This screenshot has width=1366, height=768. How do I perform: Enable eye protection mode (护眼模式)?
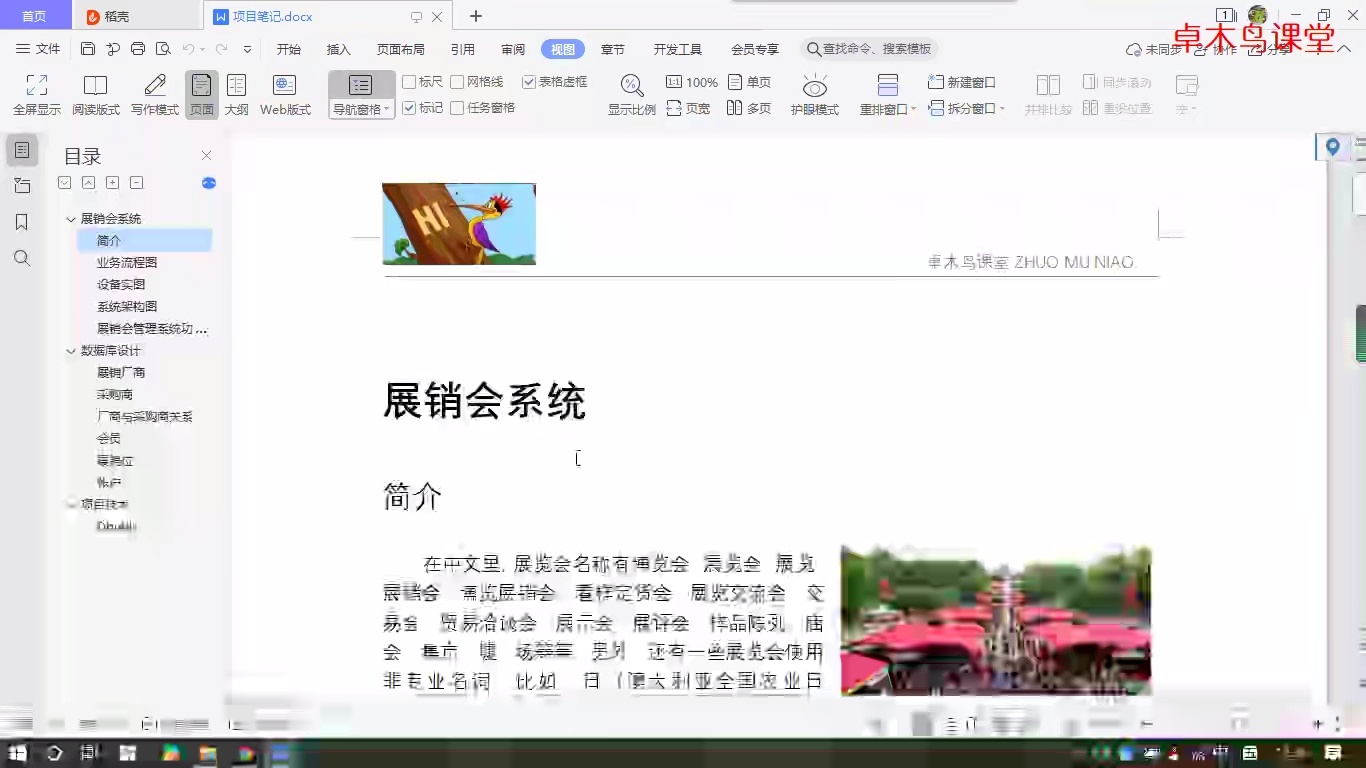coord(813,95)
